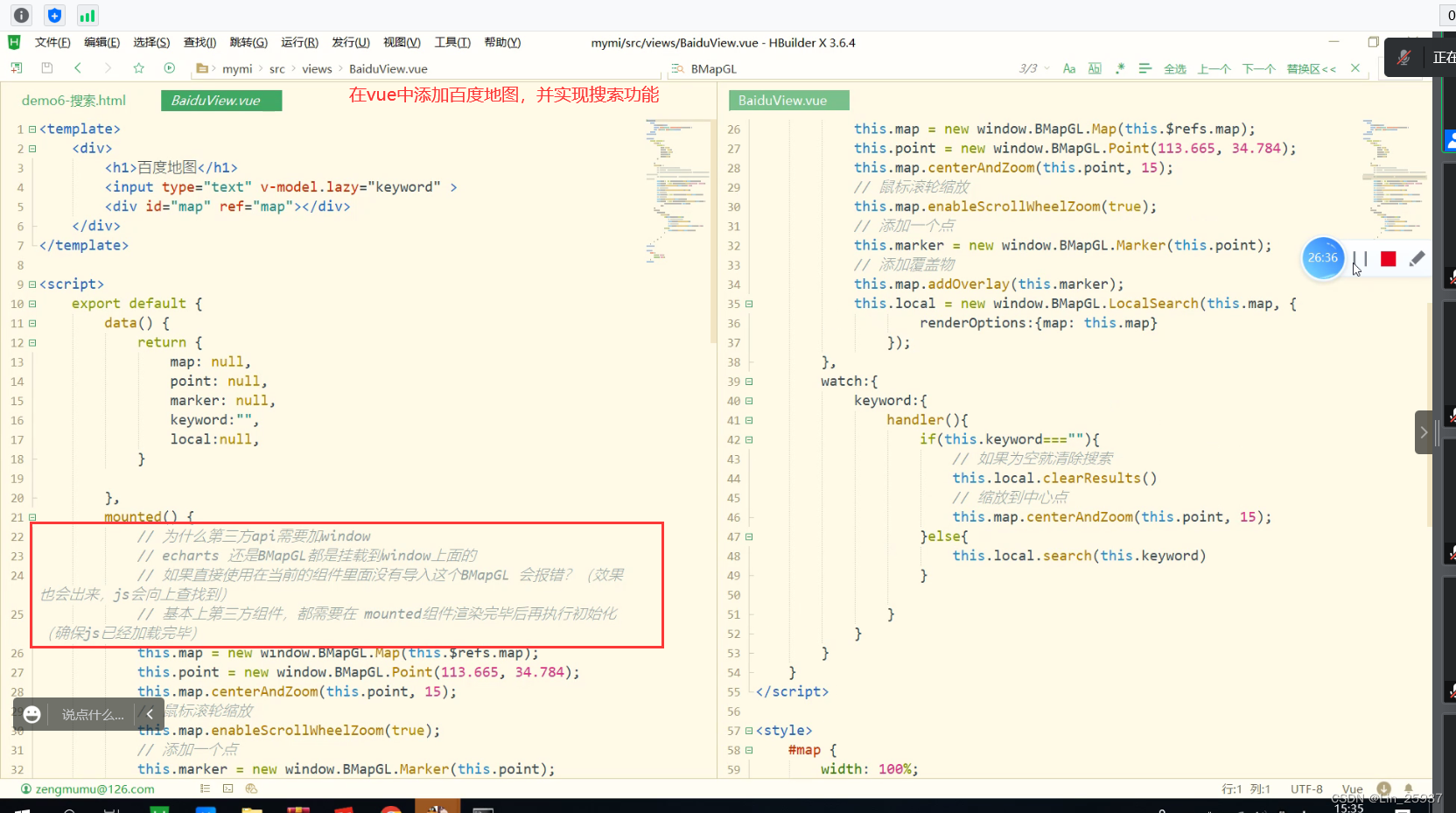The width and height of the screenshot is (1456, 813).
Task: Go forward with the right arrow
Action: click(x=108, y=68)
